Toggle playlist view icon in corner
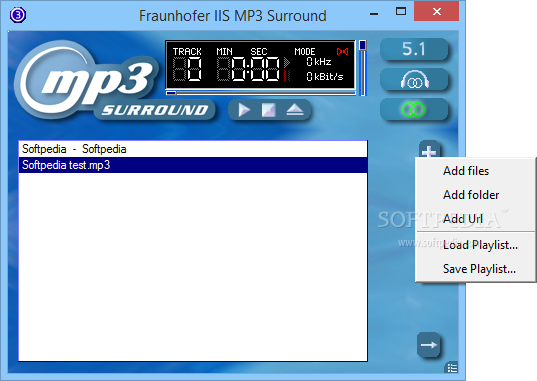This screenshot has width=537, height=381. [452, 368]
